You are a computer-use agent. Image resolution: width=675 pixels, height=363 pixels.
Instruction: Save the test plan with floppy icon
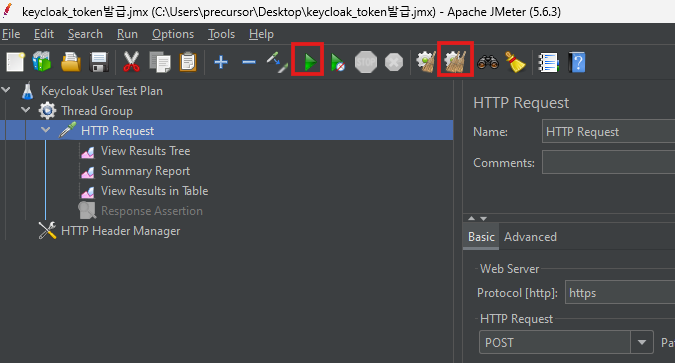point(99,62)
